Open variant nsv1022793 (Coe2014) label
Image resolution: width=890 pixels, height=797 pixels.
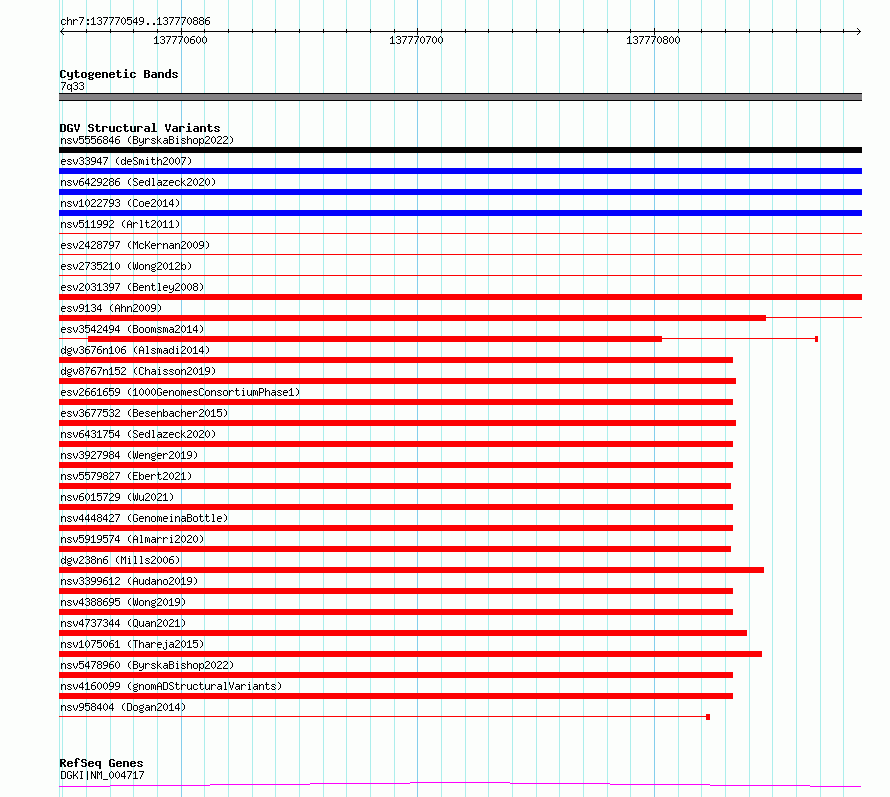[x=120, y=203]
